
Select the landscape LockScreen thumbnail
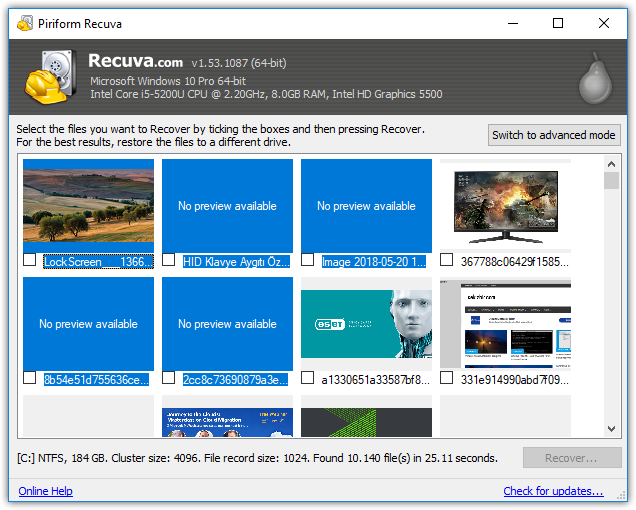(x=88, y=206)
